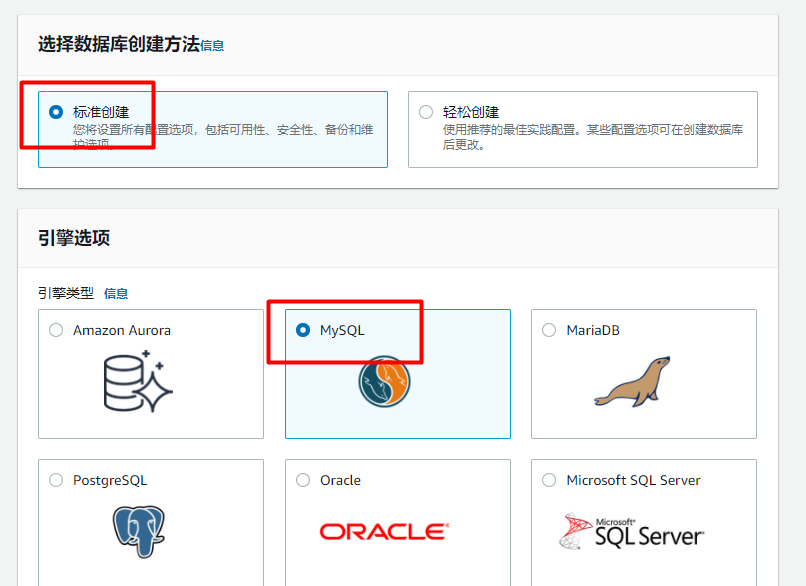Choose the PostgreSQL engine radio button
This screenshot has height=586, width=806.
pos(56,480)
